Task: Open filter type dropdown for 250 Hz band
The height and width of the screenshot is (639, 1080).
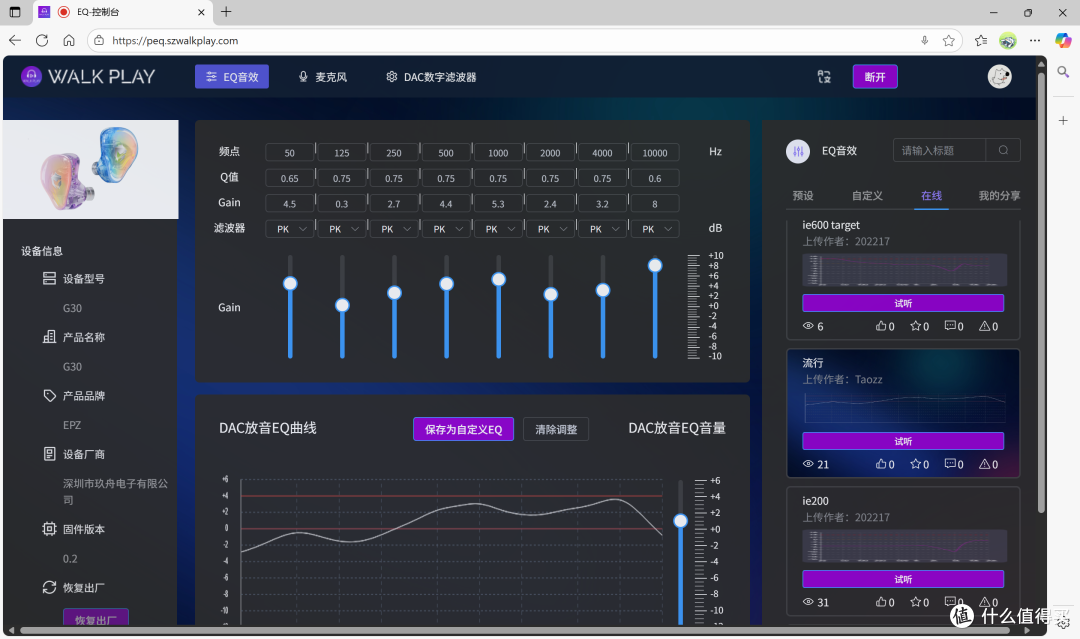Action: tap(394, 229)
